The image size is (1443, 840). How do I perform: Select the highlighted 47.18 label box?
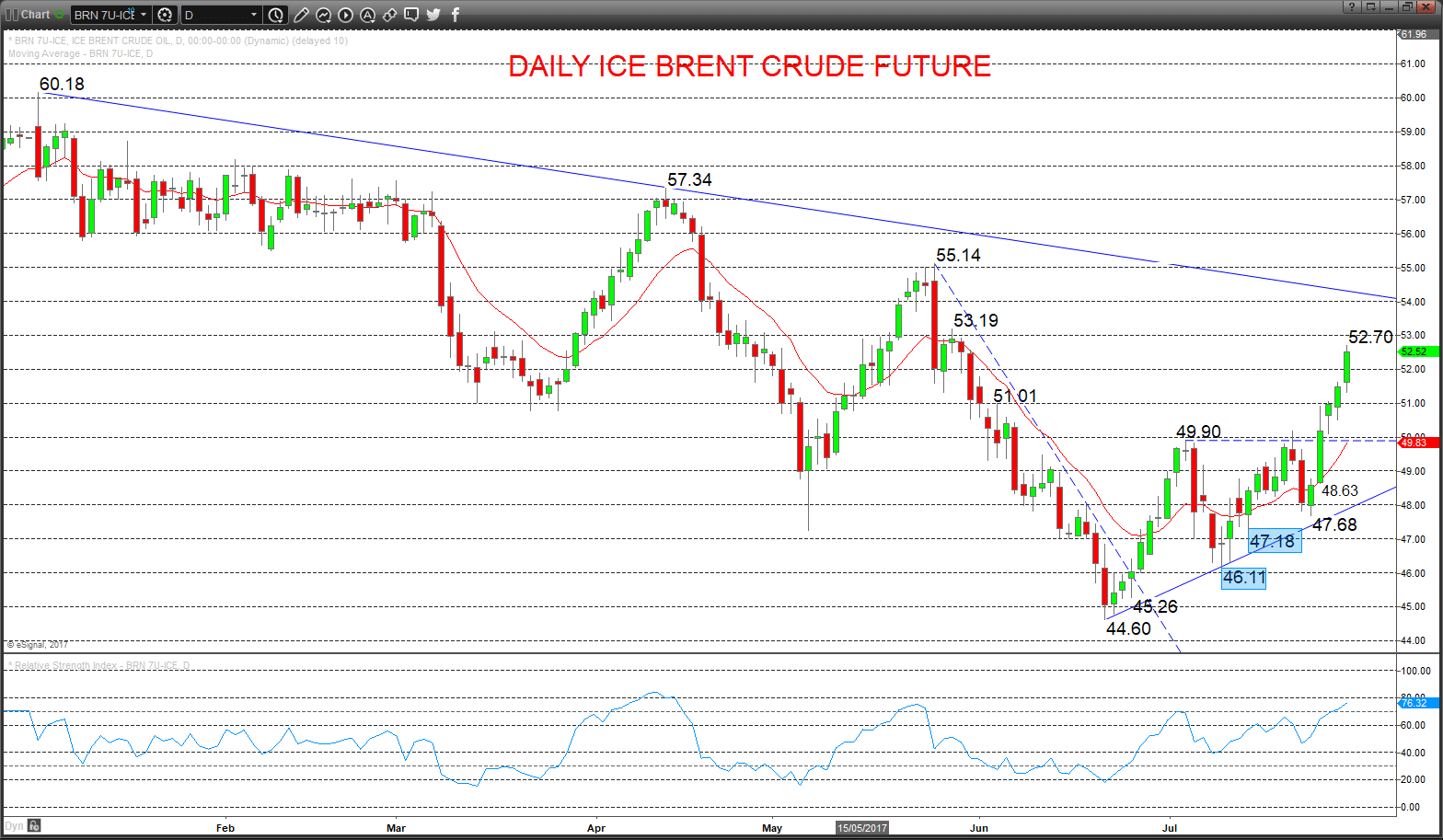[1274, 541]
